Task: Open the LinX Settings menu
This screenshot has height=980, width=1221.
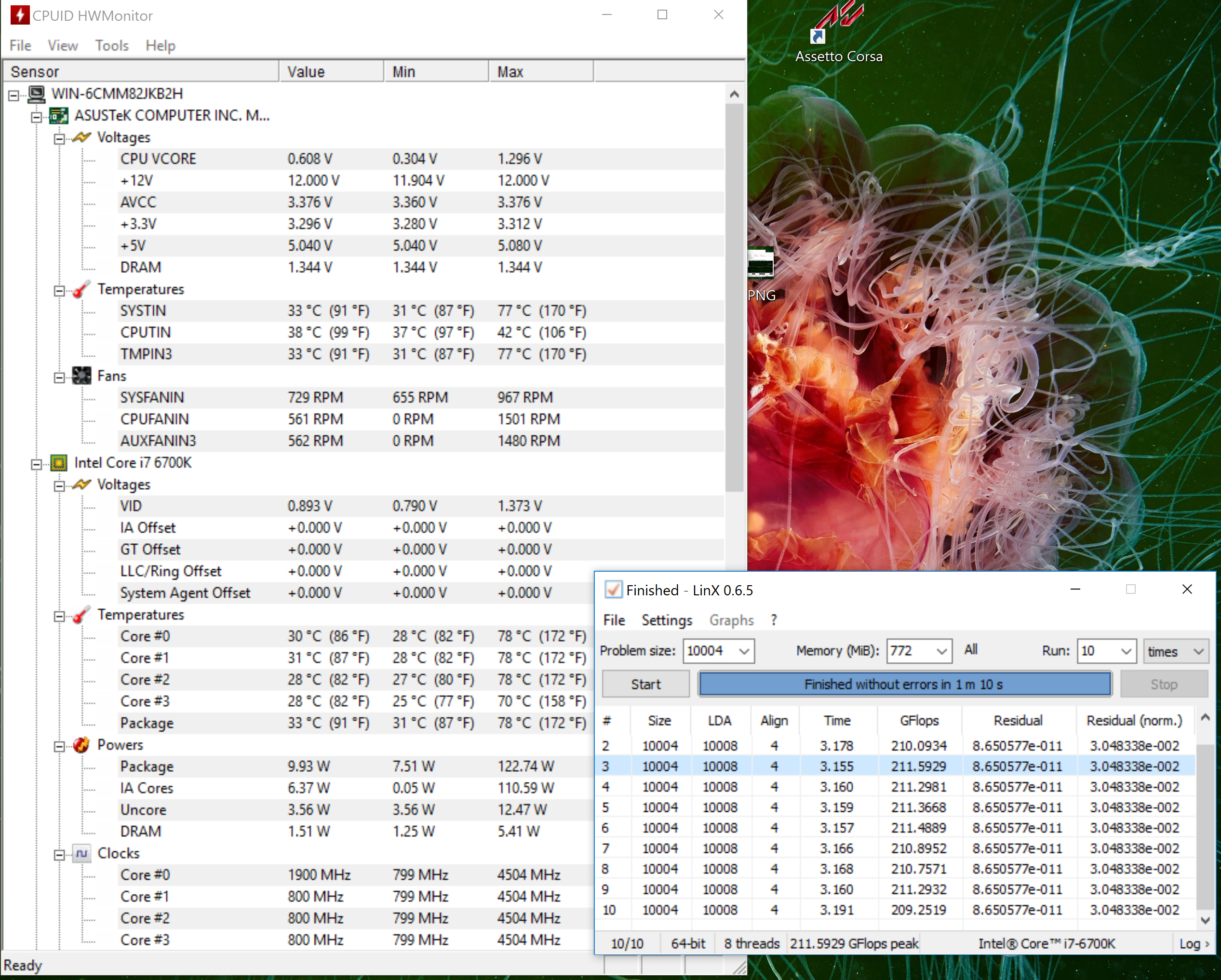Action: pos(666,620)
